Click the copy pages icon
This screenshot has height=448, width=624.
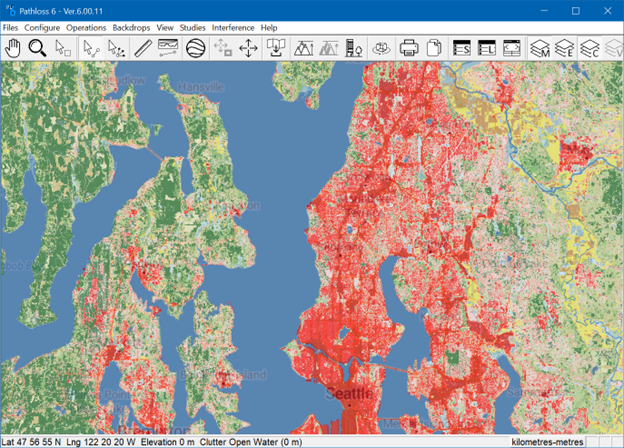tap(434, 48)
